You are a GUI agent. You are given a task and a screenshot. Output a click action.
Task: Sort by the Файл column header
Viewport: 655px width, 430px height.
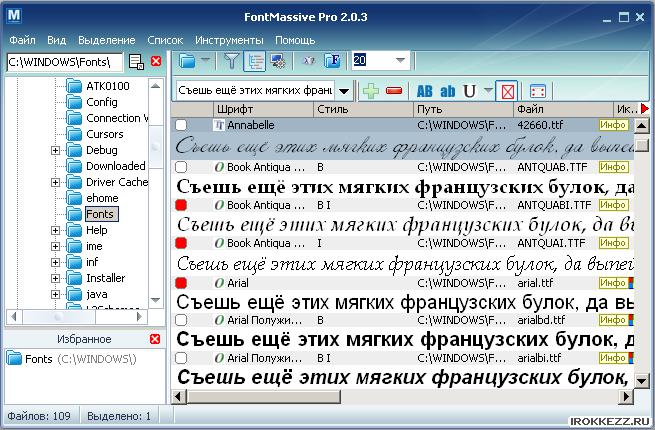pos(563,109)
